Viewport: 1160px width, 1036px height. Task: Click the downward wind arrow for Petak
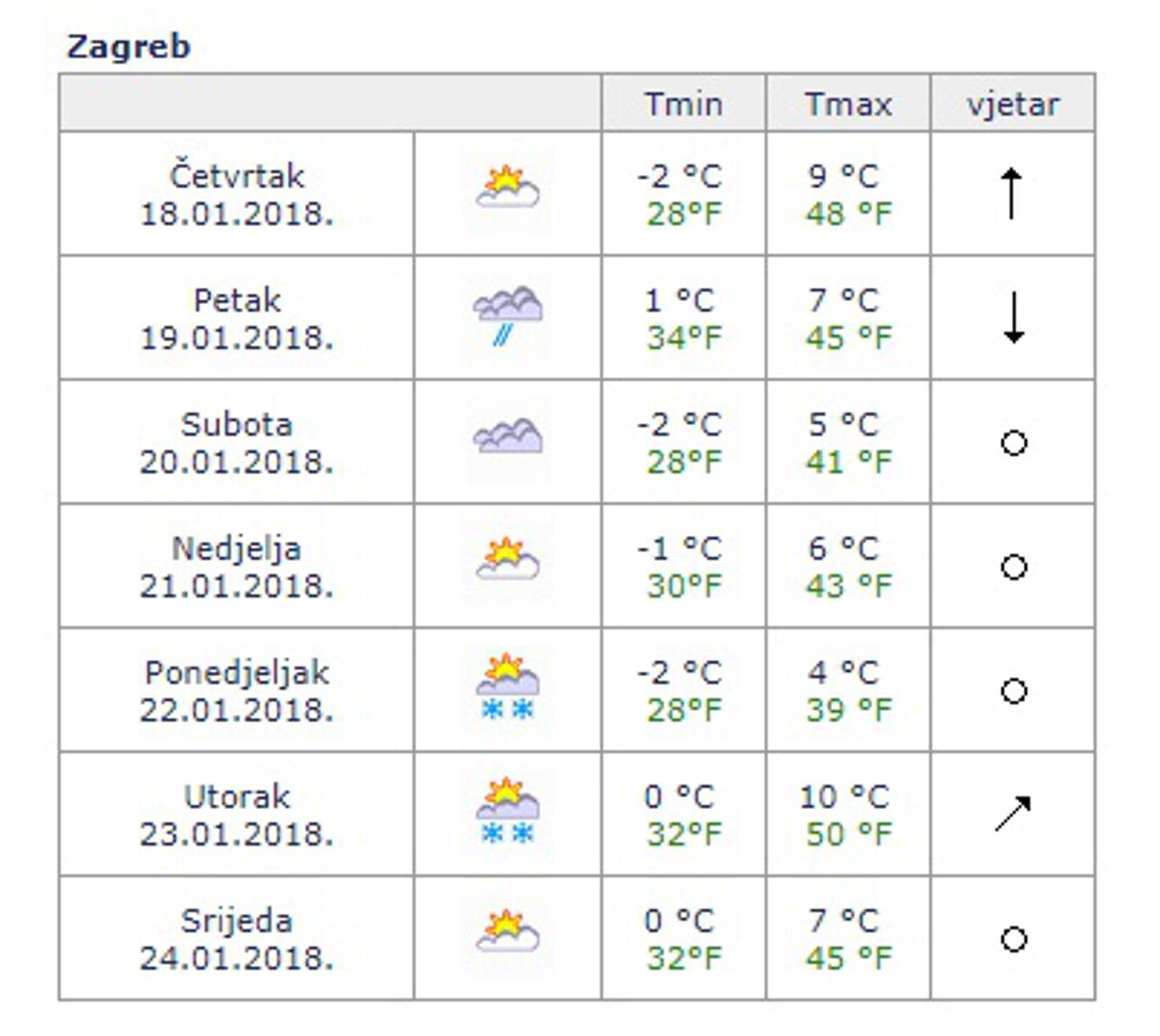coord(1012,318)
